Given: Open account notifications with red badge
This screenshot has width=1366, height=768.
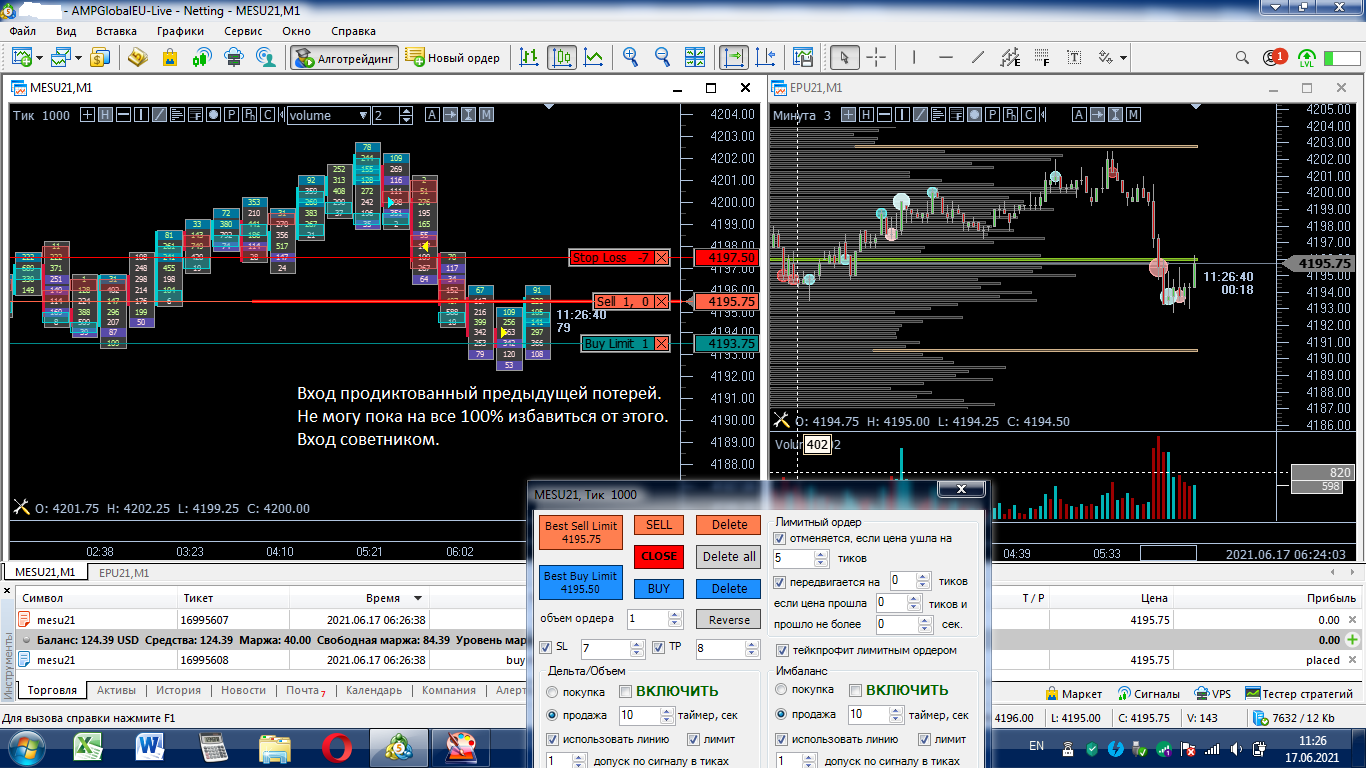Looking at the screenshot, I should point(1274,57).
